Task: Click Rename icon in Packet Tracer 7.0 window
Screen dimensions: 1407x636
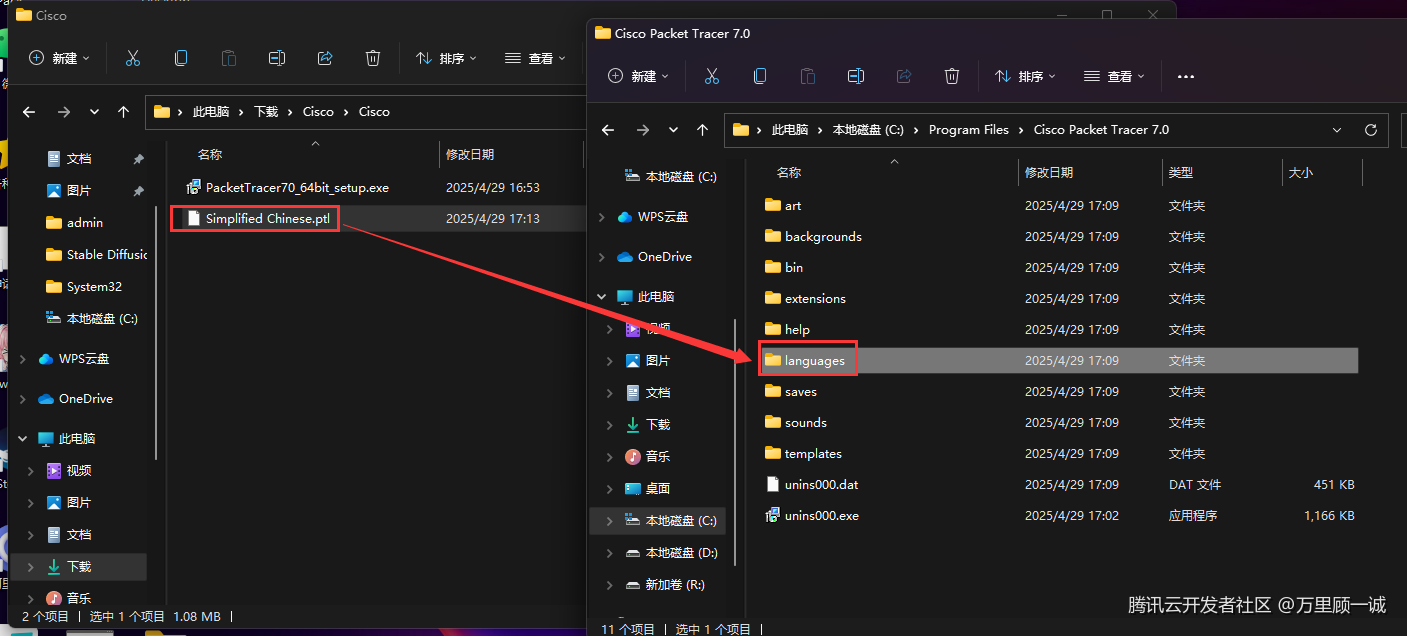Action: pyautogui.click(x=856, y=76)
